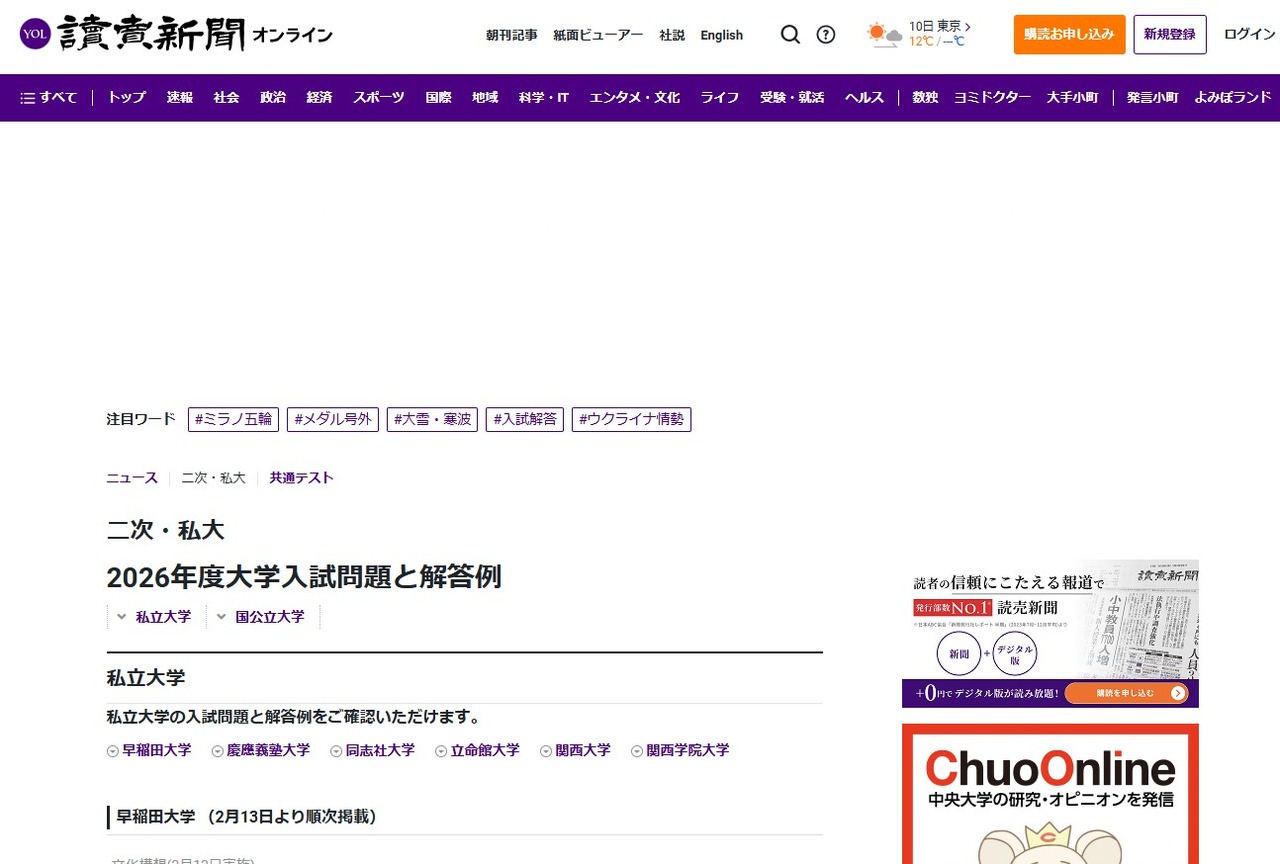
Task: Click the orange 購読お申し込み button
Action: 1069,34
